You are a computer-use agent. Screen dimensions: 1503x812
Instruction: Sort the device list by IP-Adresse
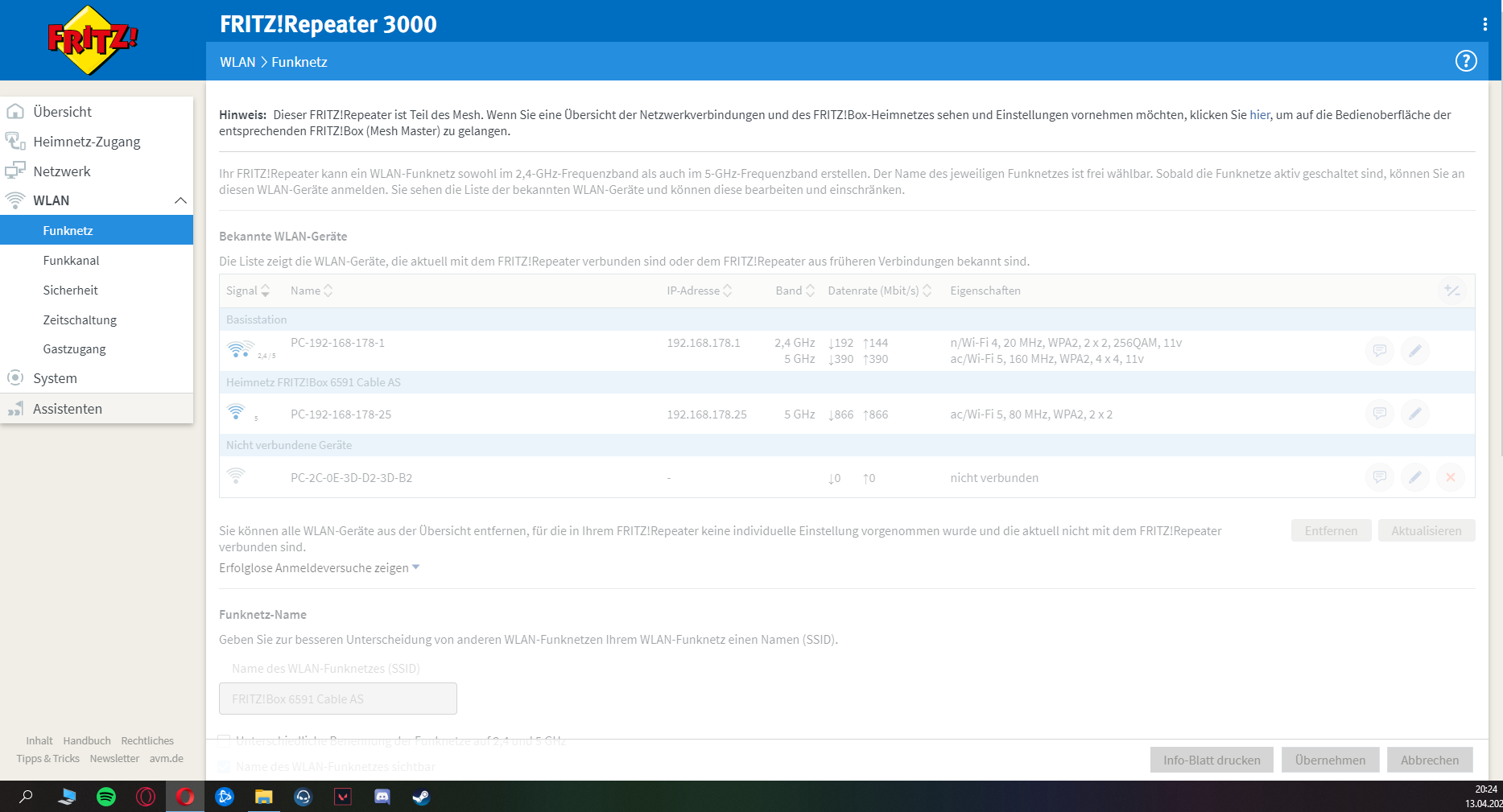(x=699, y=291)
